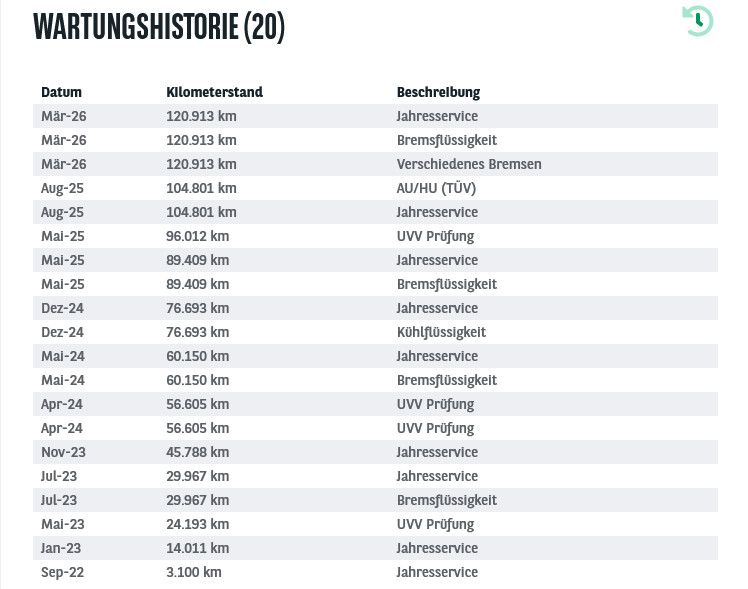Click the Wartungshistorie (20) heading
The height and width of the screenshot is (589, 748).
[x=159, y=27]
